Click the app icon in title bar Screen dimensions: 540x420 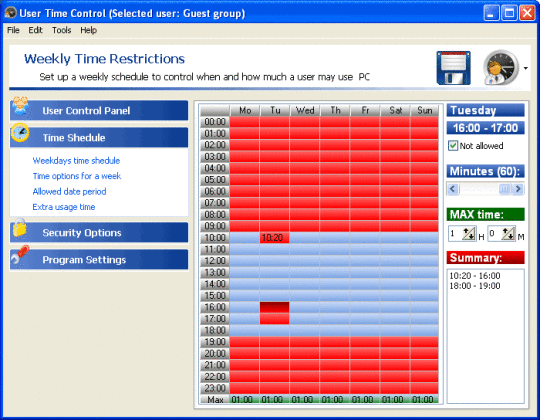pyautogui.click(x=11, y=13)
